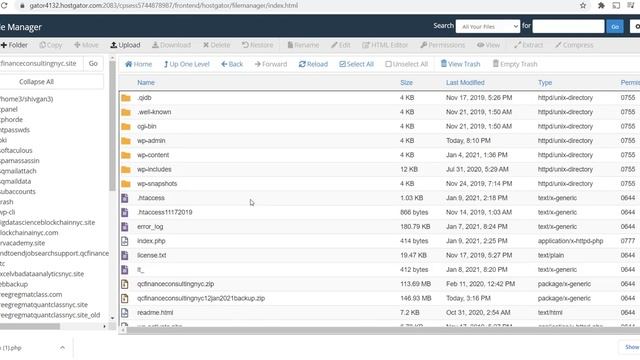Sort files by Size column
This screenshot has width=640, height=360.
pyautogui.click(x=407, y=82)
